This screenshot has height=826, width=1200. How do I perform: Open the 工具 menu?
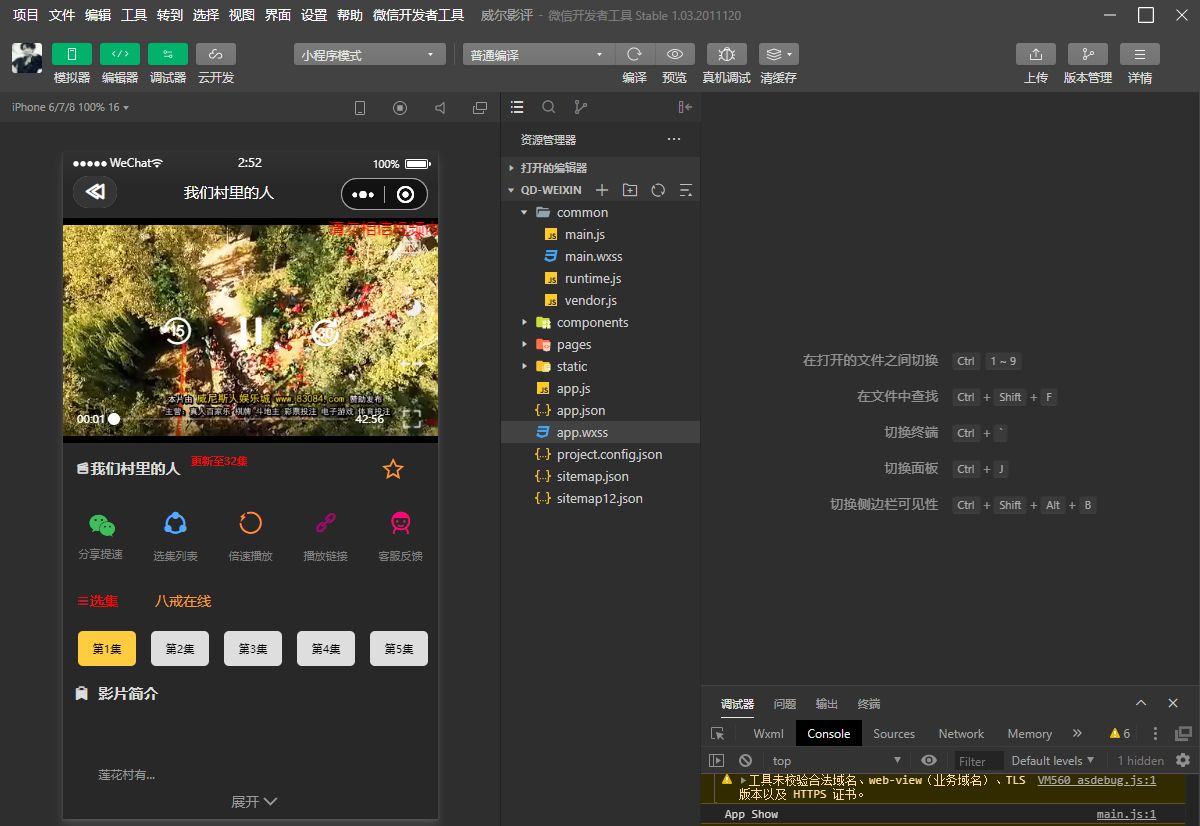click(134, 15)
